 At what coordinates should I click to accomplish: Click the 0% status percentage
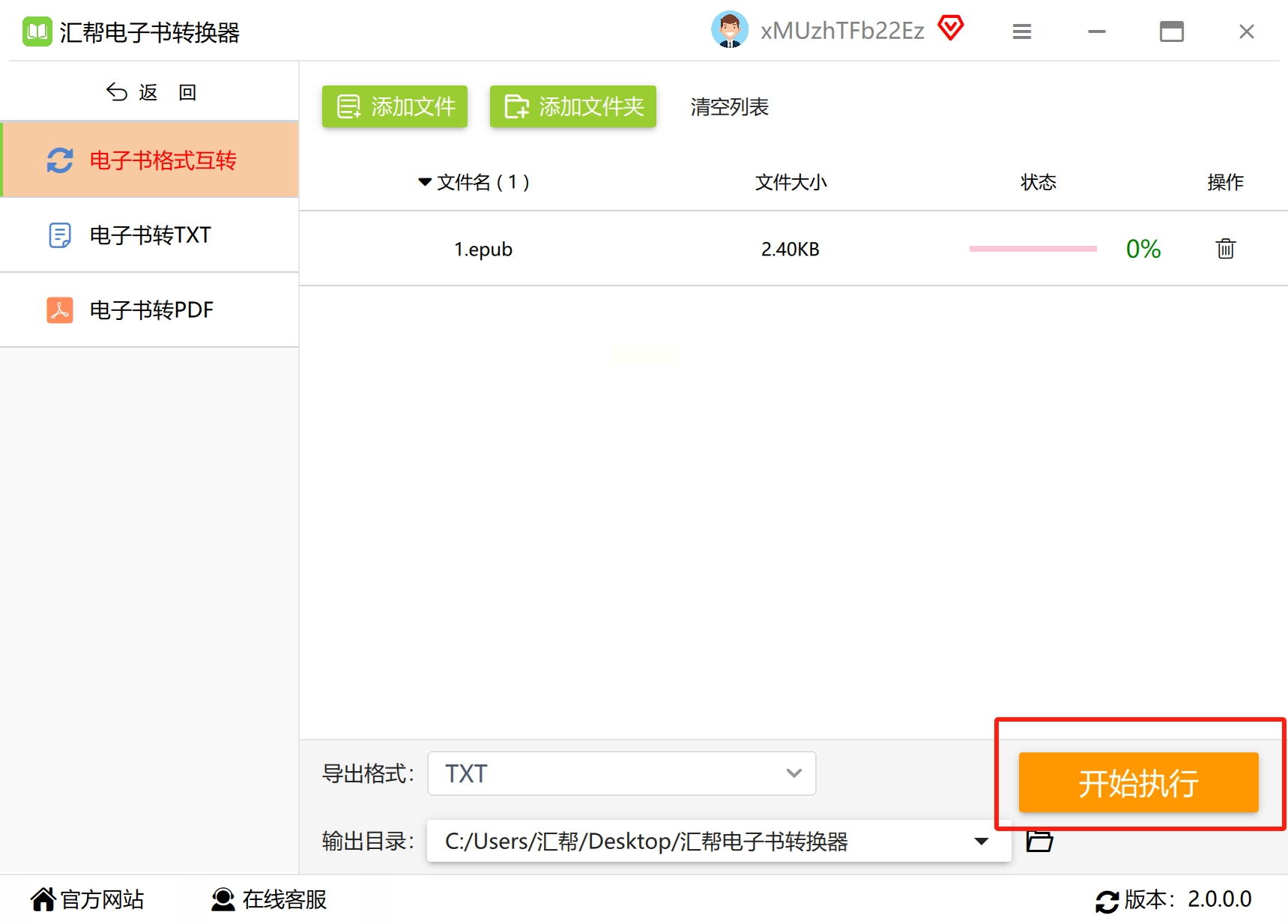[1143, 249]
